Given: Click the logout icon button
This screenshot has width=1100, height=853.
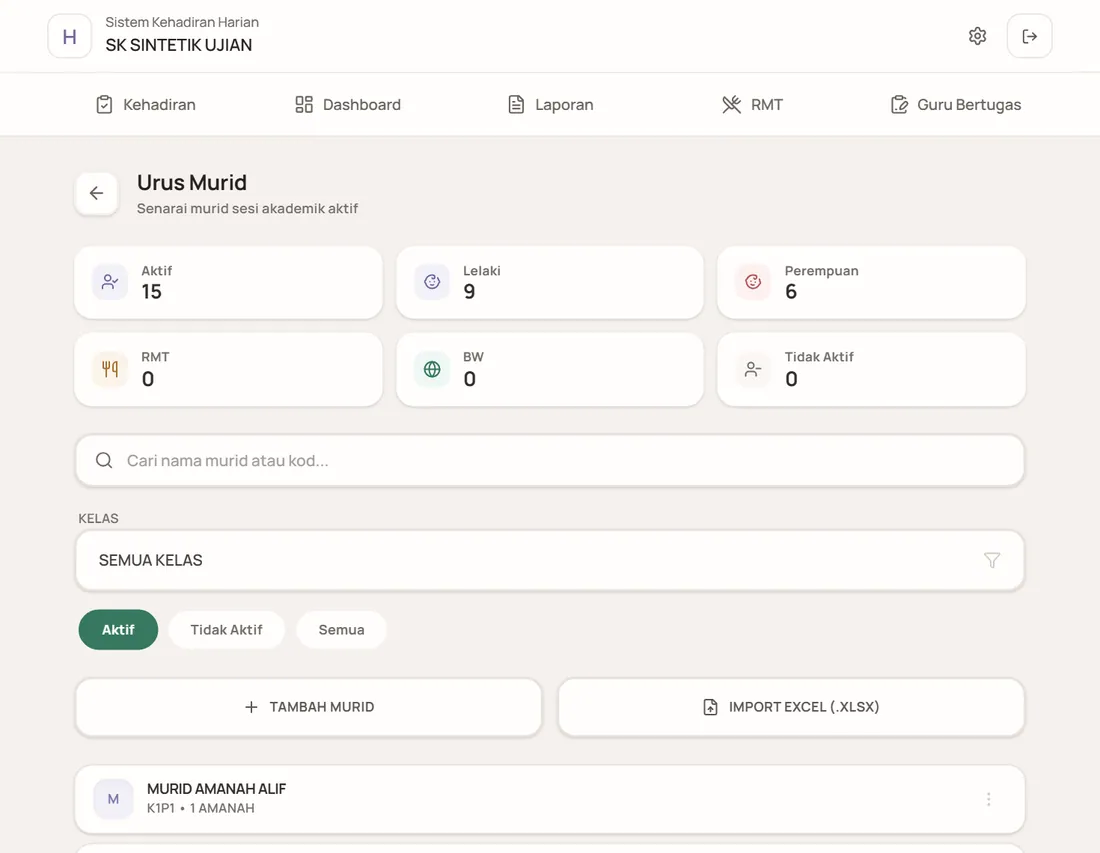Looking at the screenshot, I should tap(1029, 36).
